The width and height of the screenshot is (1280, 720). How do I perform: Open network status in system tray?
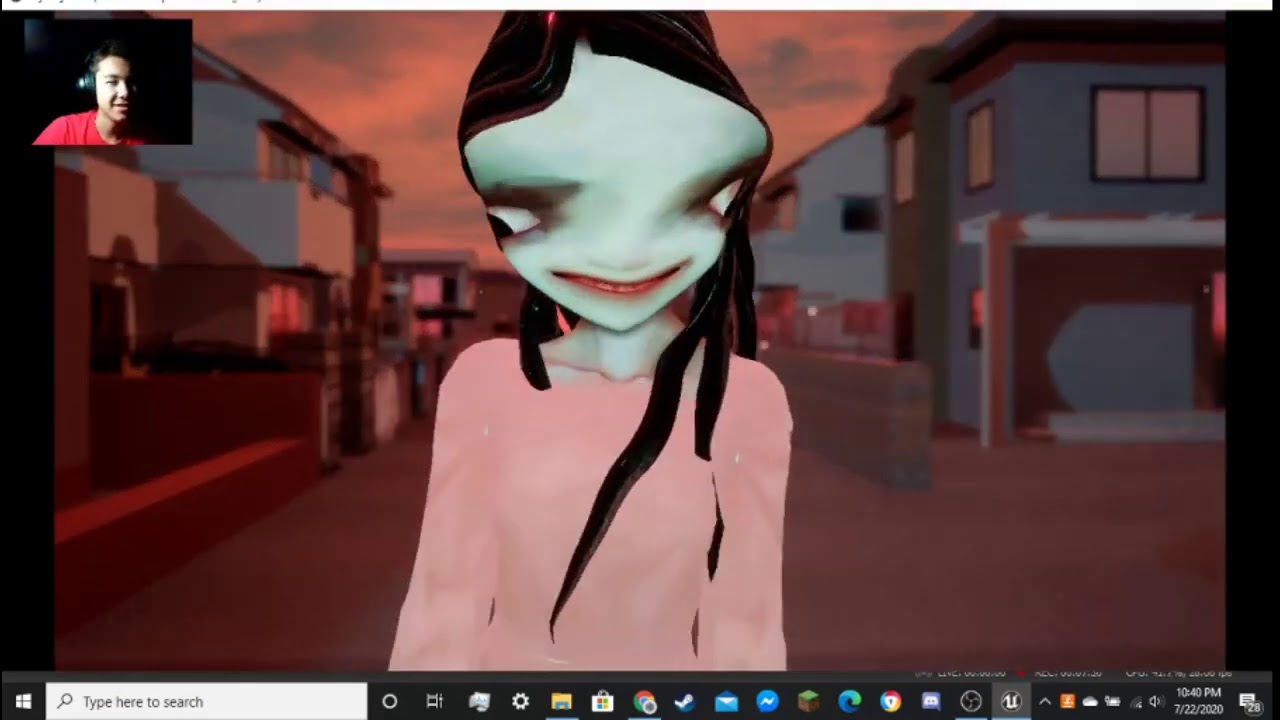pyautogui.click(x=1135, y=702)
